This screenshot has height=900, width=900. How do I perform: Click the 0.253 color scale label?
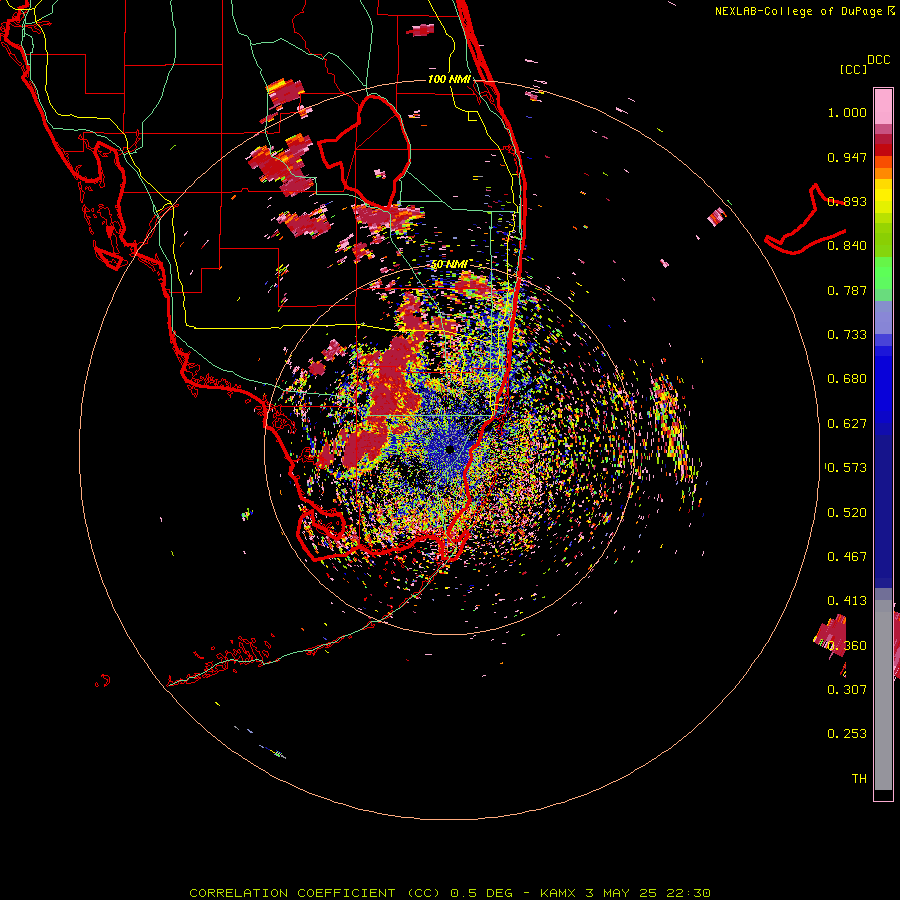pos(847,734)
